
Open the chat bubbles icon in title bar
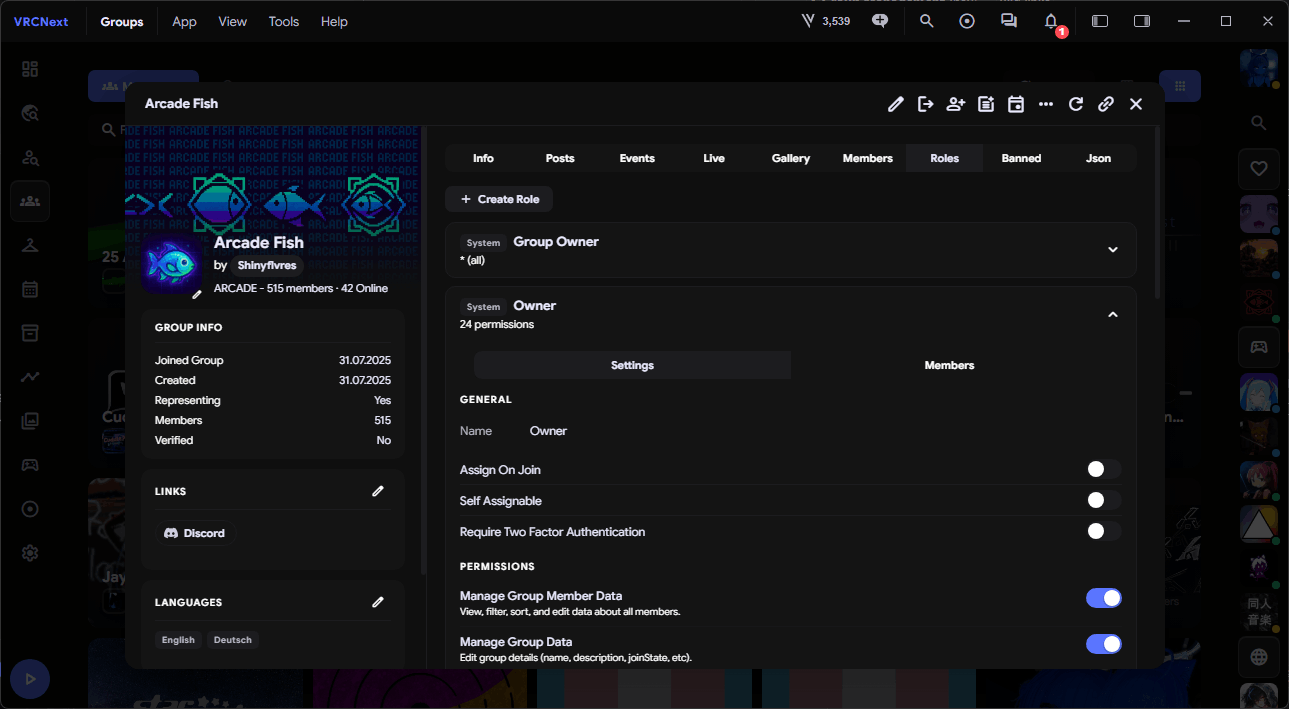point(1009,21)
